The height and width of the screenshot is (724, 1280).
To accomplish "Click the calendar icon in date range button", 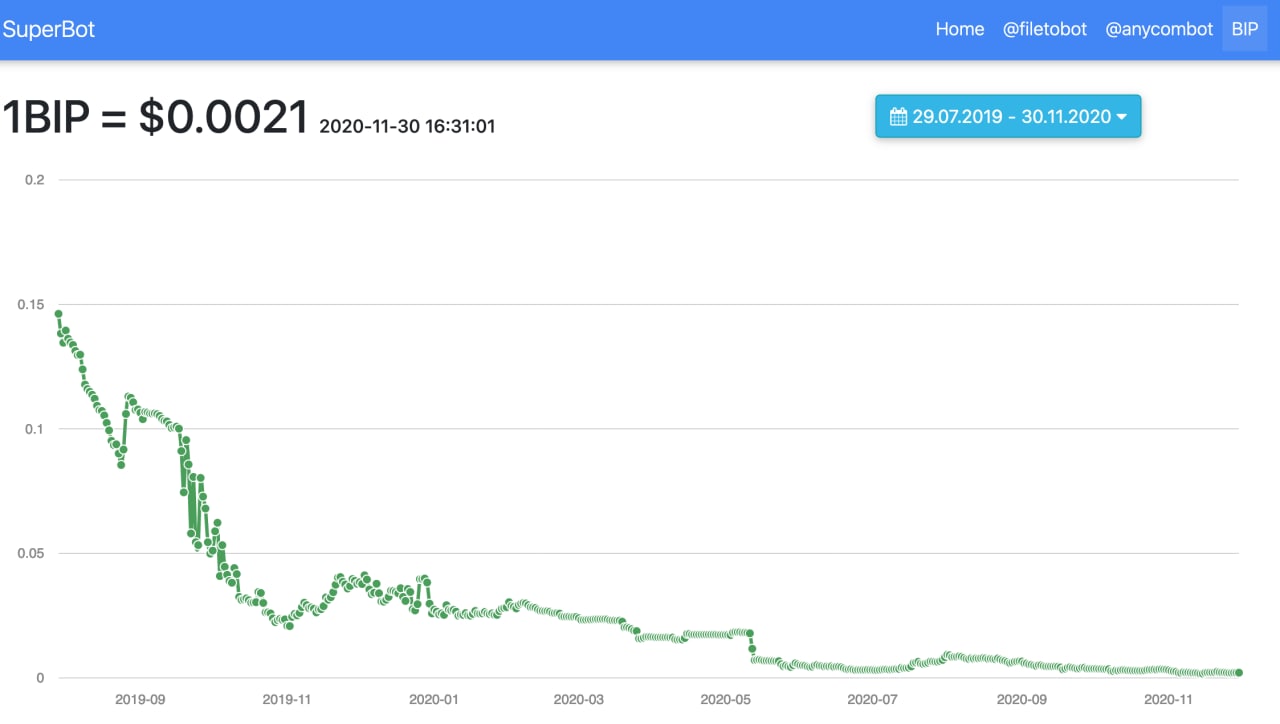I will [898, 116].
